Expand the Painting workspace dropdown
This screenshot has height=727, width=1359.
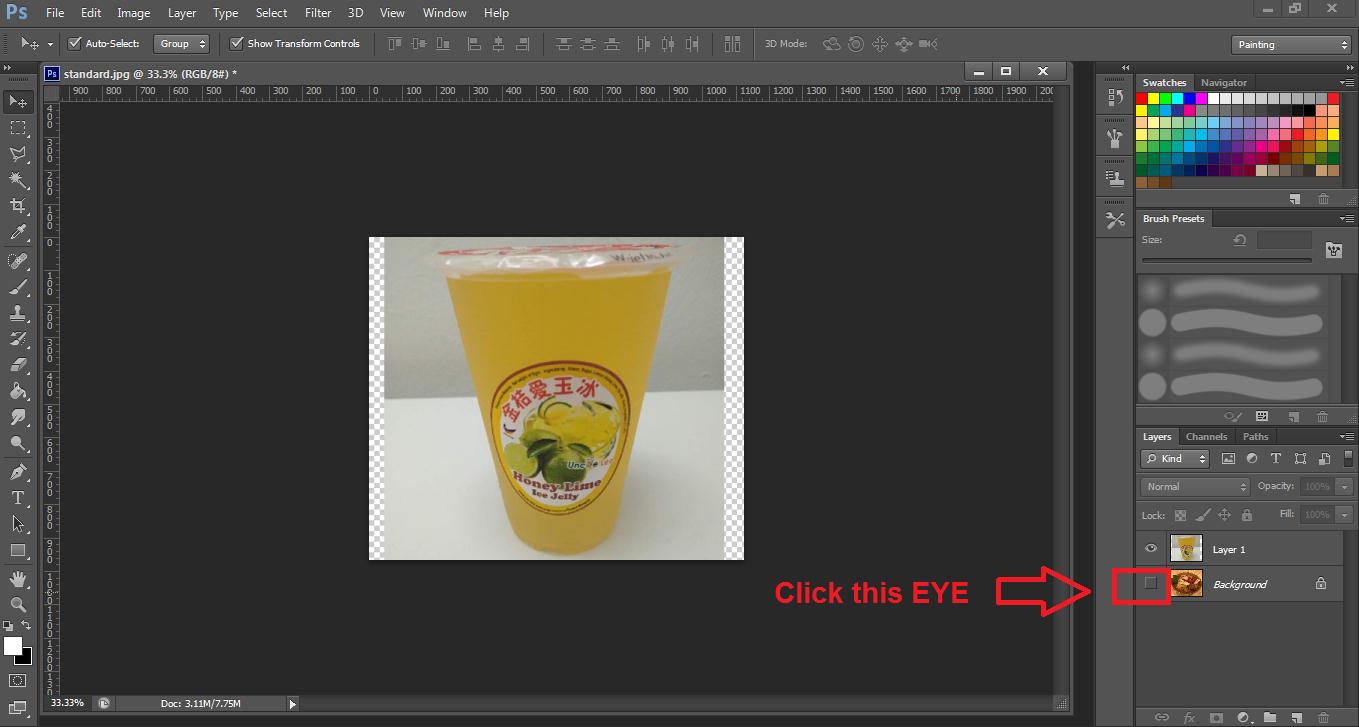pos(1291,45)
